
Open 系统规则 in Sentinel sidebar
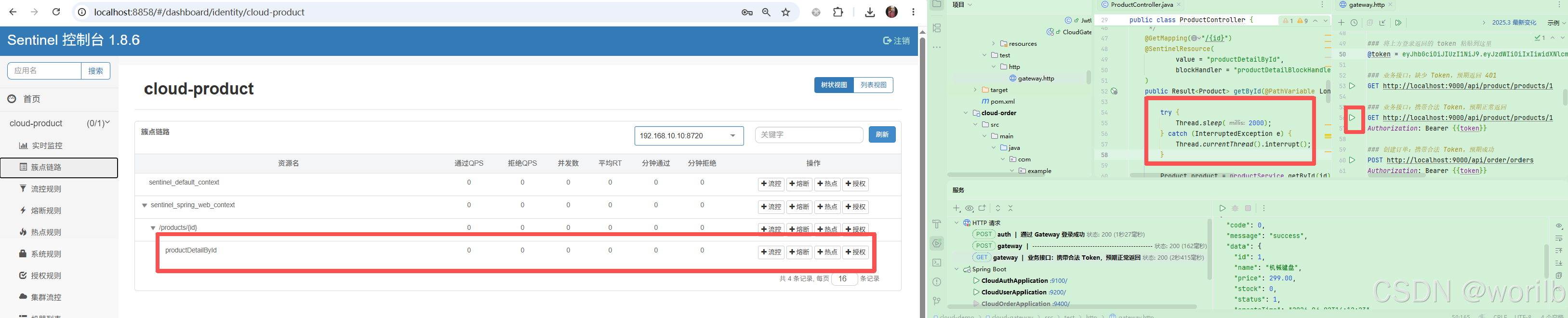point(46,254)
